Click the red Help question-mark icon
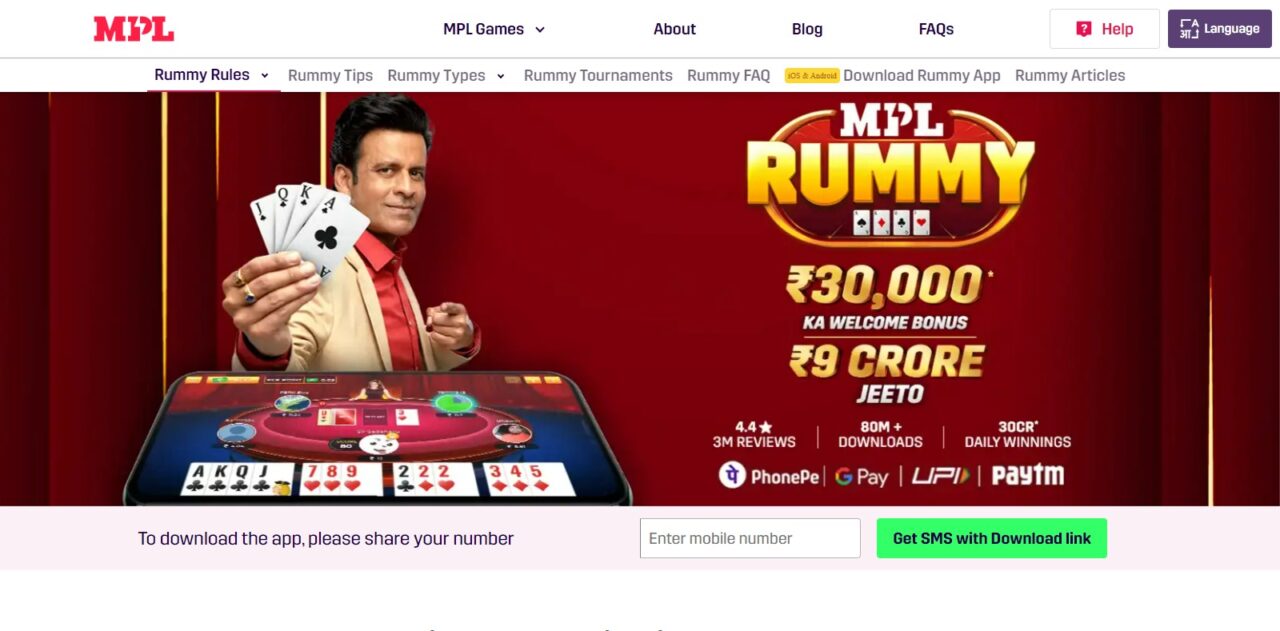Viewport: 1280px width, 631px height. [1084, 29]
